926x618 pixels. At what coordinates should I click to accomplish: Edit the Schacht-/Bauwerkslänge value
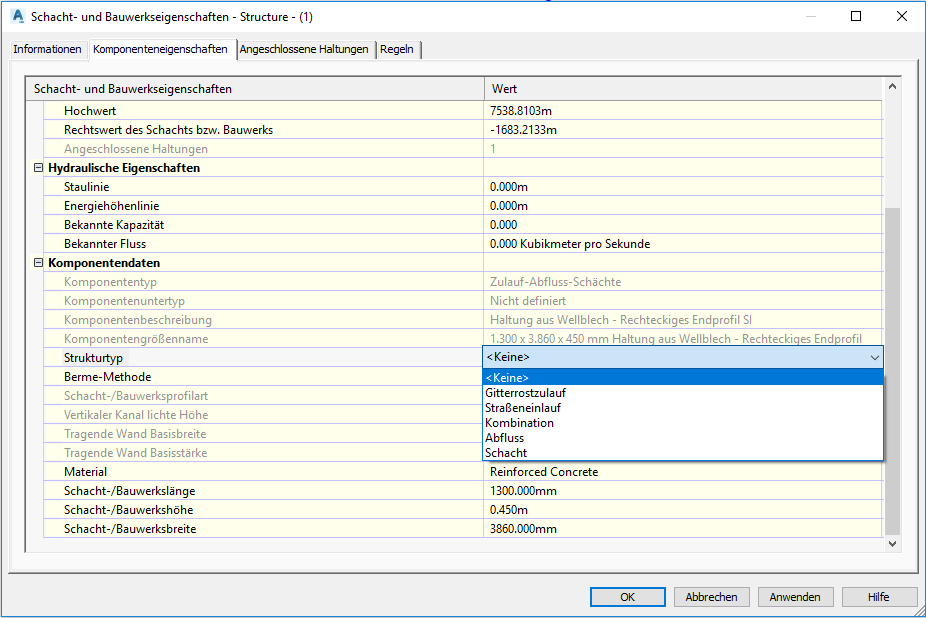[x=682, y=491]
